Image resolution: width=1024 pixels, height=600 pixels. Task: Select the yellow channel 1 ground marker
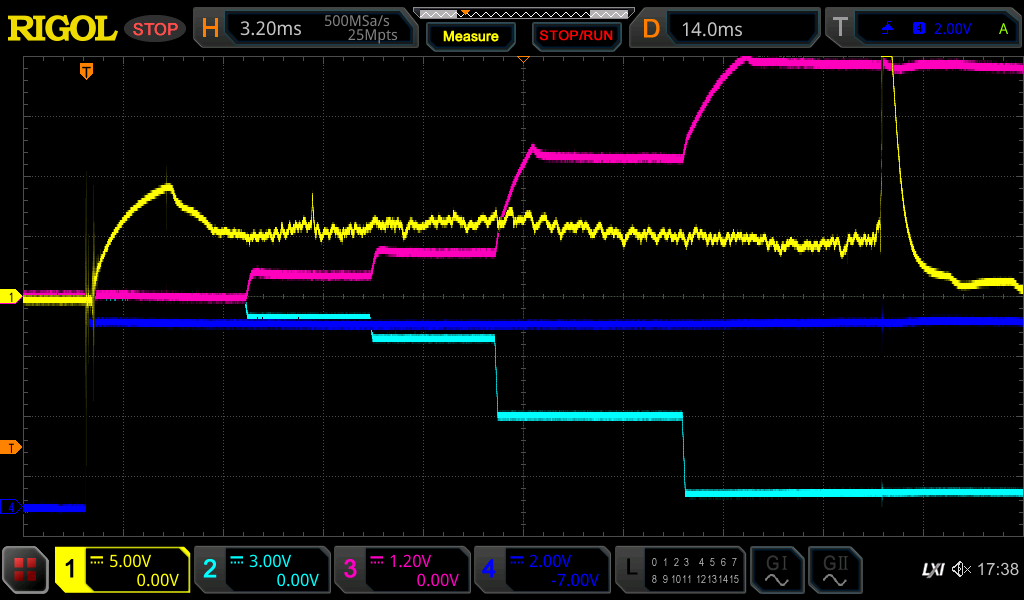[11, 297]
